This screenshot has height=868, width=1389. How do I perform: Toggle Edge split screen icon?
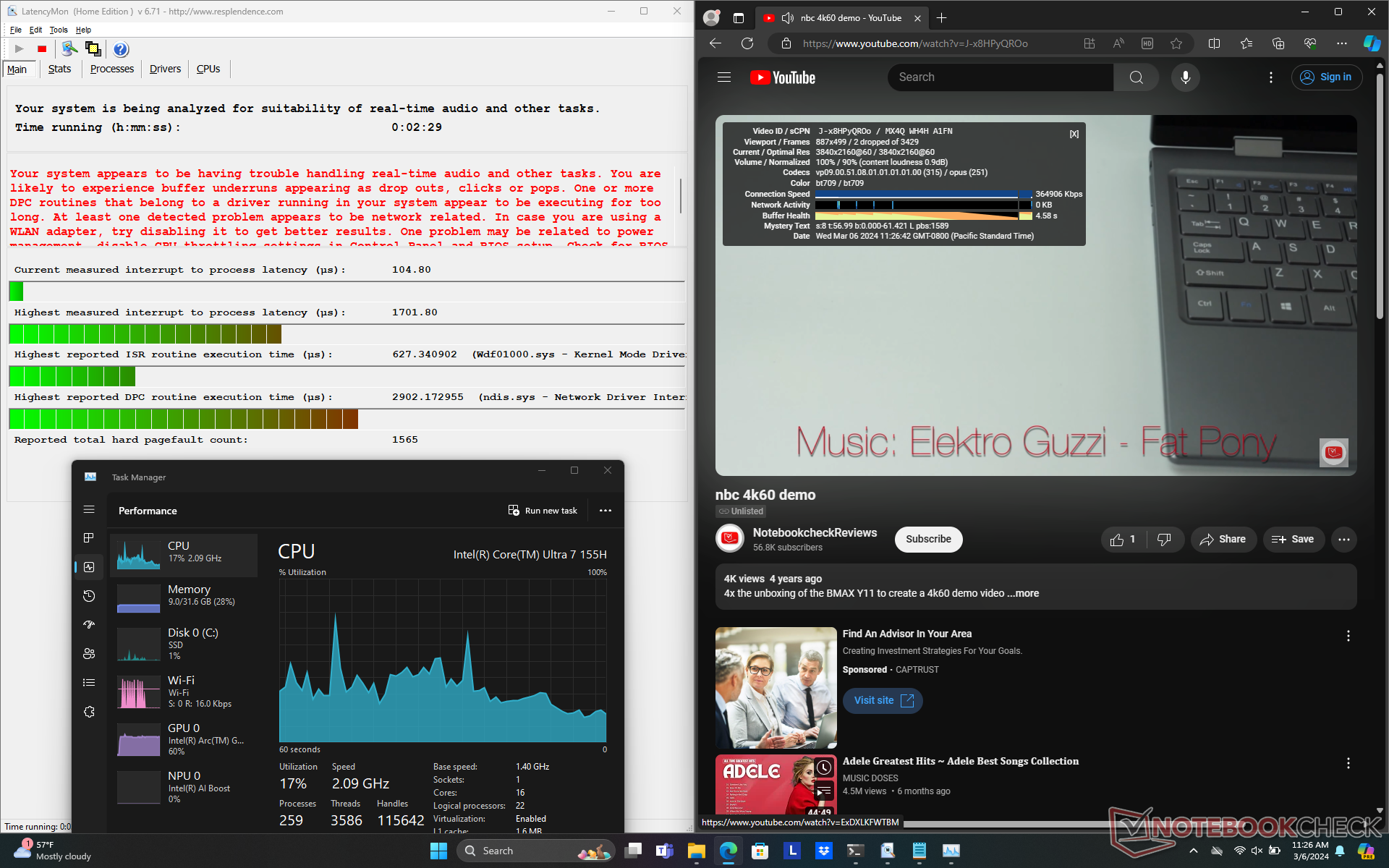(1214, 43)
